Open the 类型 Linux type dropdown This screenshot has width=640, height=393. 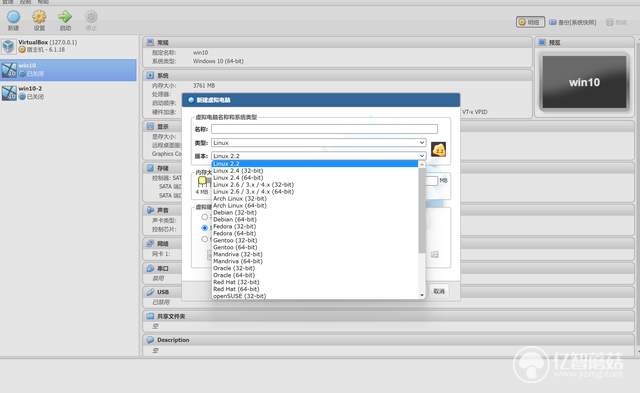click(x=319, y=143)
